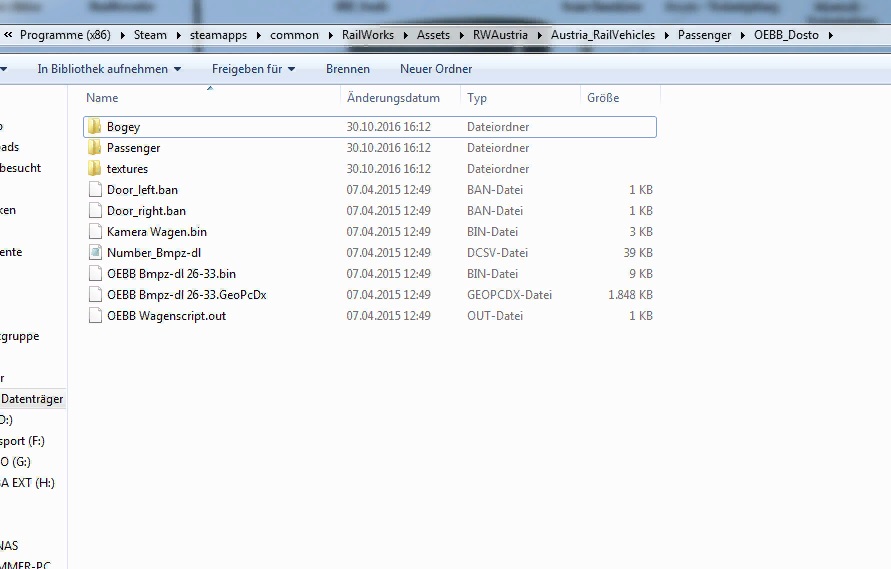
Task: Click the Passenger folder icon
Action: [x=94, y=147]
